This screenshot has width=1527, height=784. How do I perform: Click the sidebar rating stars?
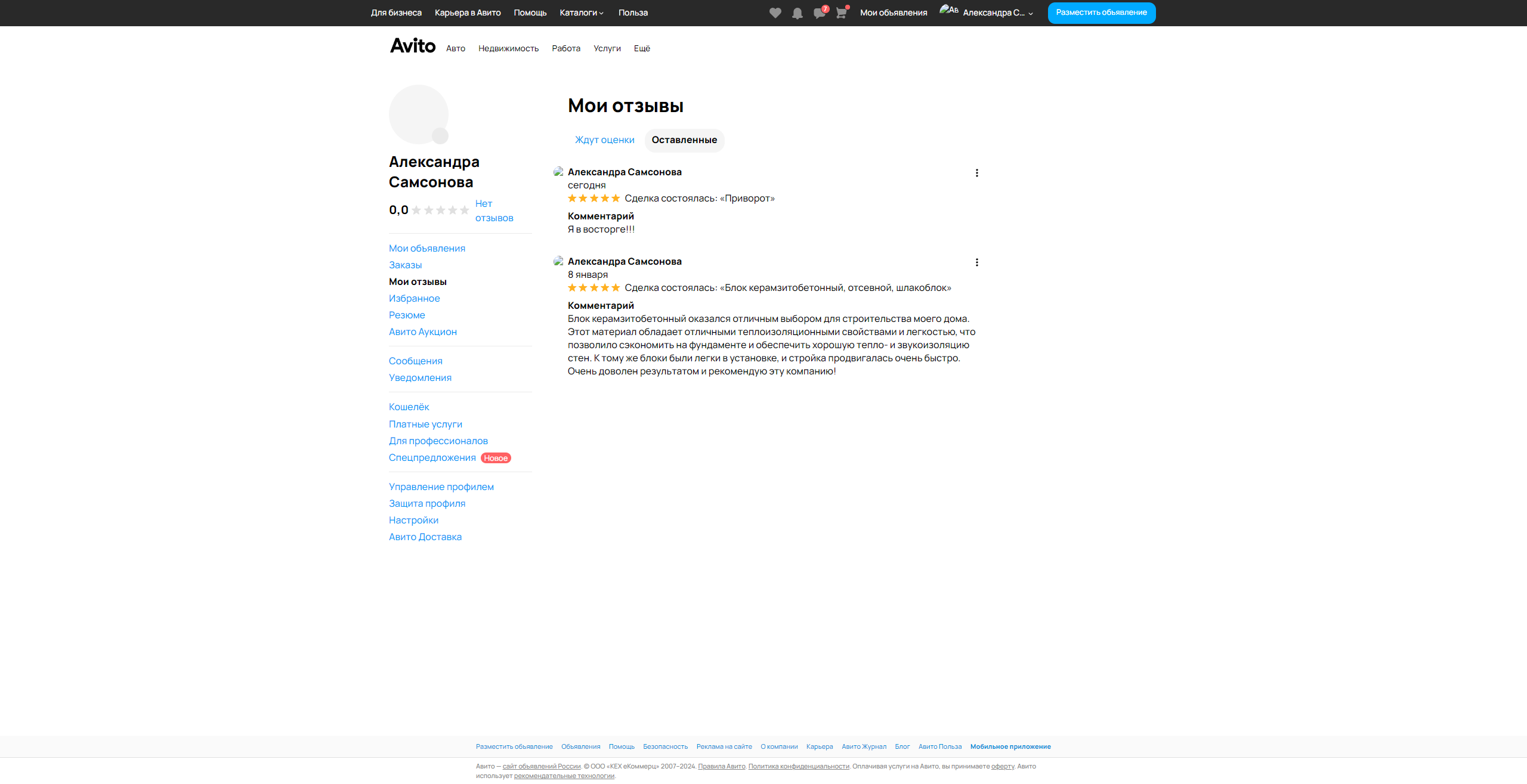click(440, 210)
